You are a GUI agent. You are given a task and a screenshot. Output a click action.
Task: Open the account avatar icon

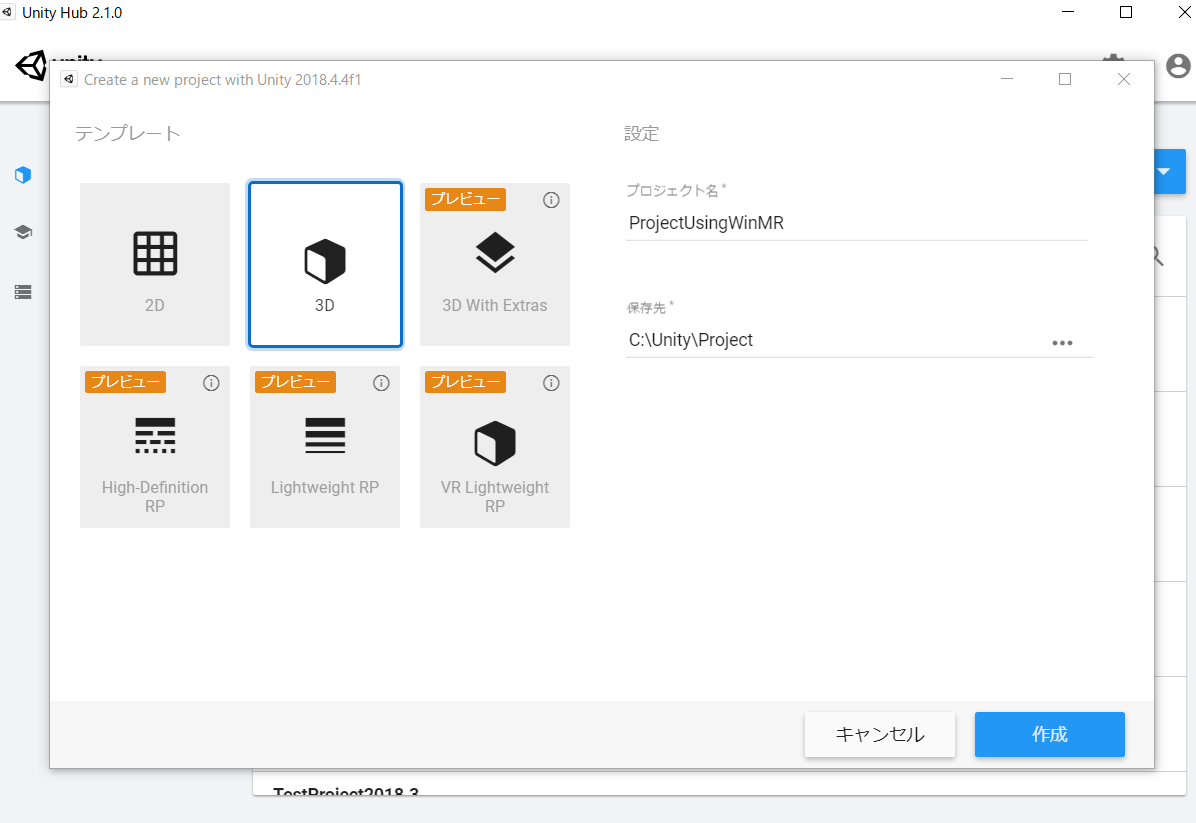tap(1177, 66)
